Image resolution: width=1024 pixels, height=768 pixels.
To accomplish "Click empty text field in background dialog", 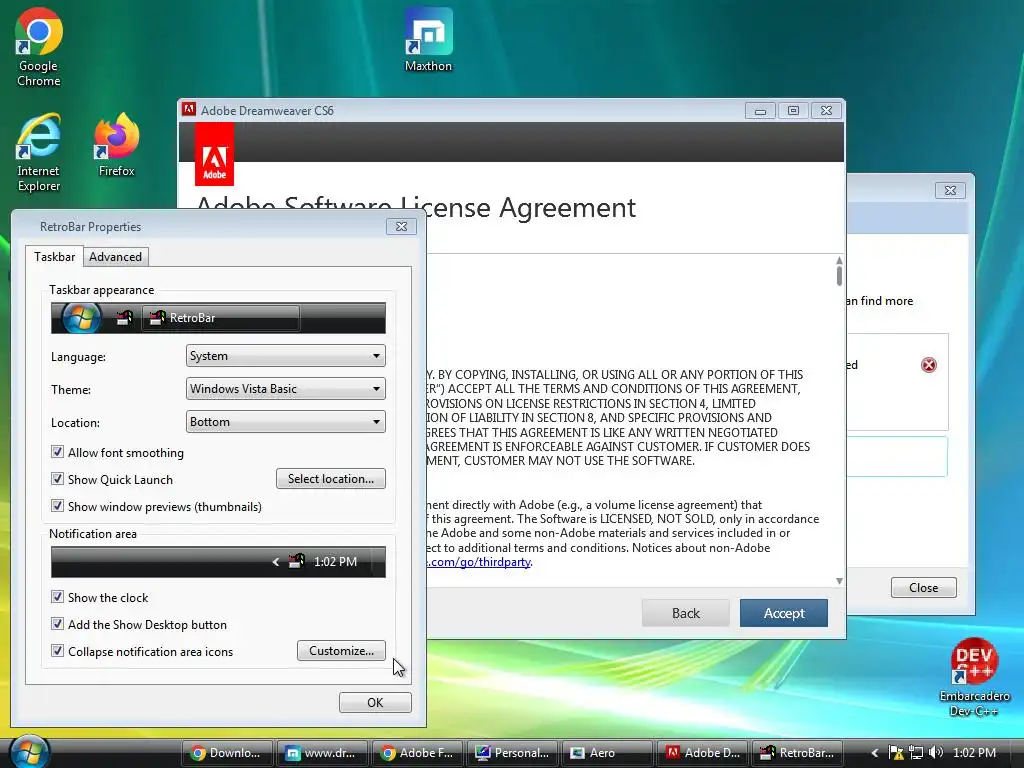I will click(x=897, y=456).
